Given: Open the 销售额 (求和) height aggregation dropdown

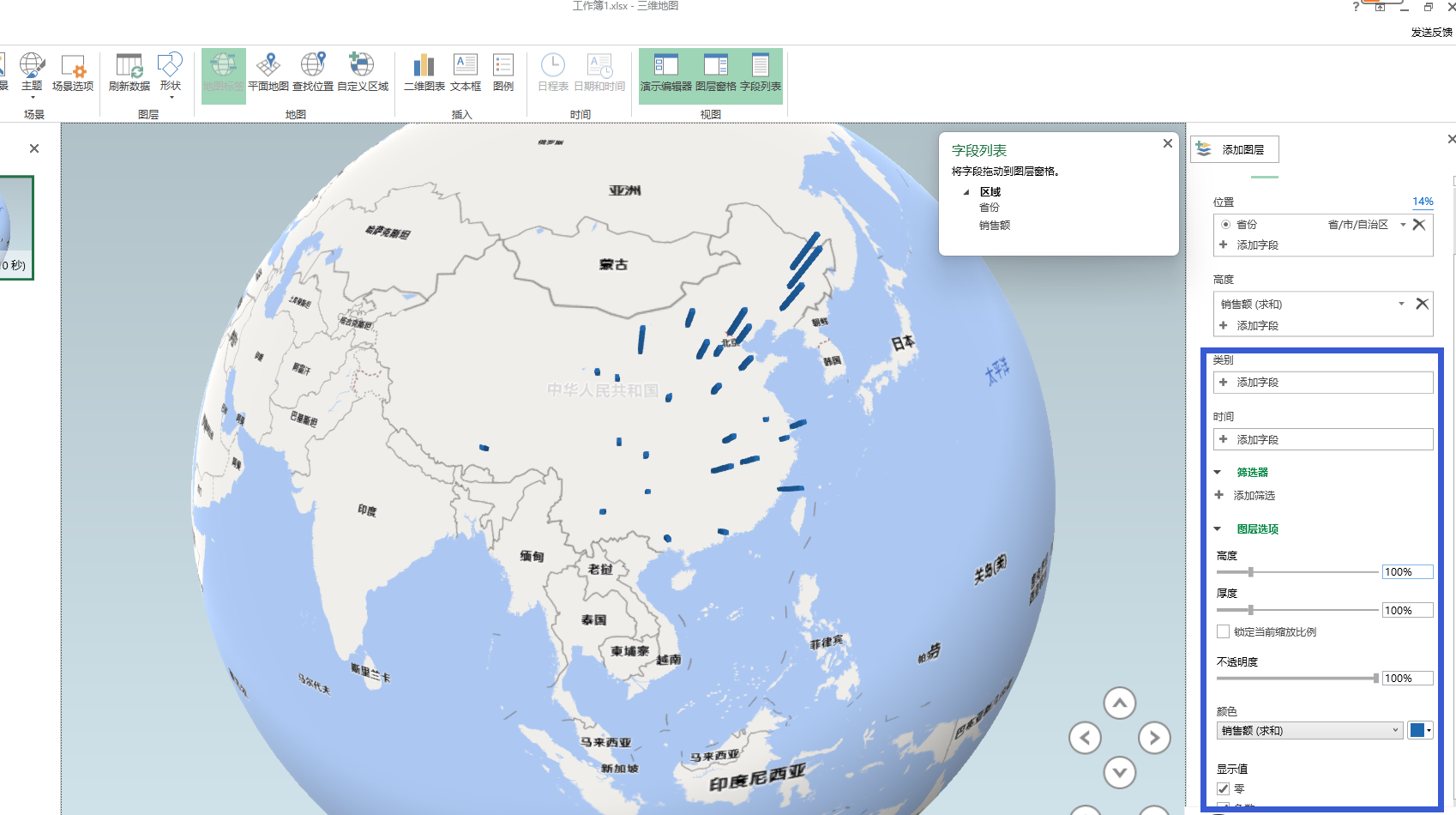Looking at the screenshot, I should (1401, 304).
